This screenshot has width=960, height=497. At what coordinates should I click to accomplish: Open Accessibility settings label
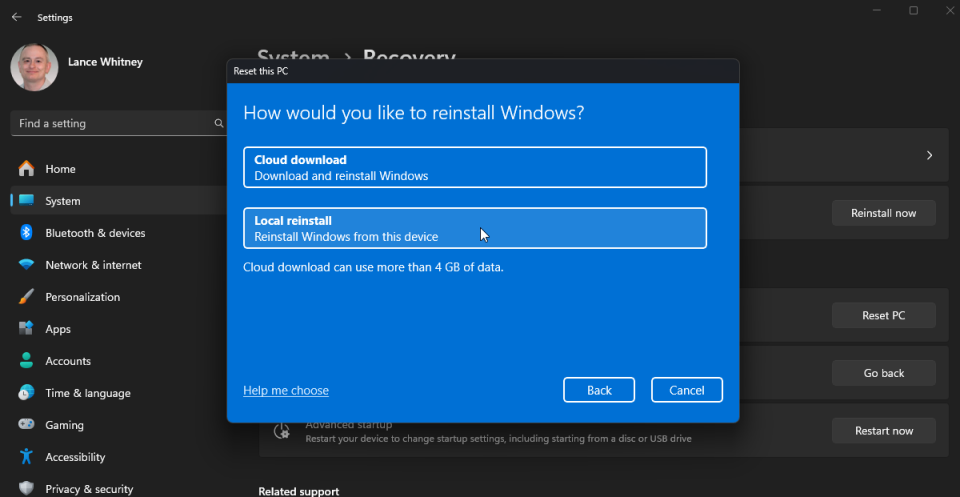(x=75, y=457)
